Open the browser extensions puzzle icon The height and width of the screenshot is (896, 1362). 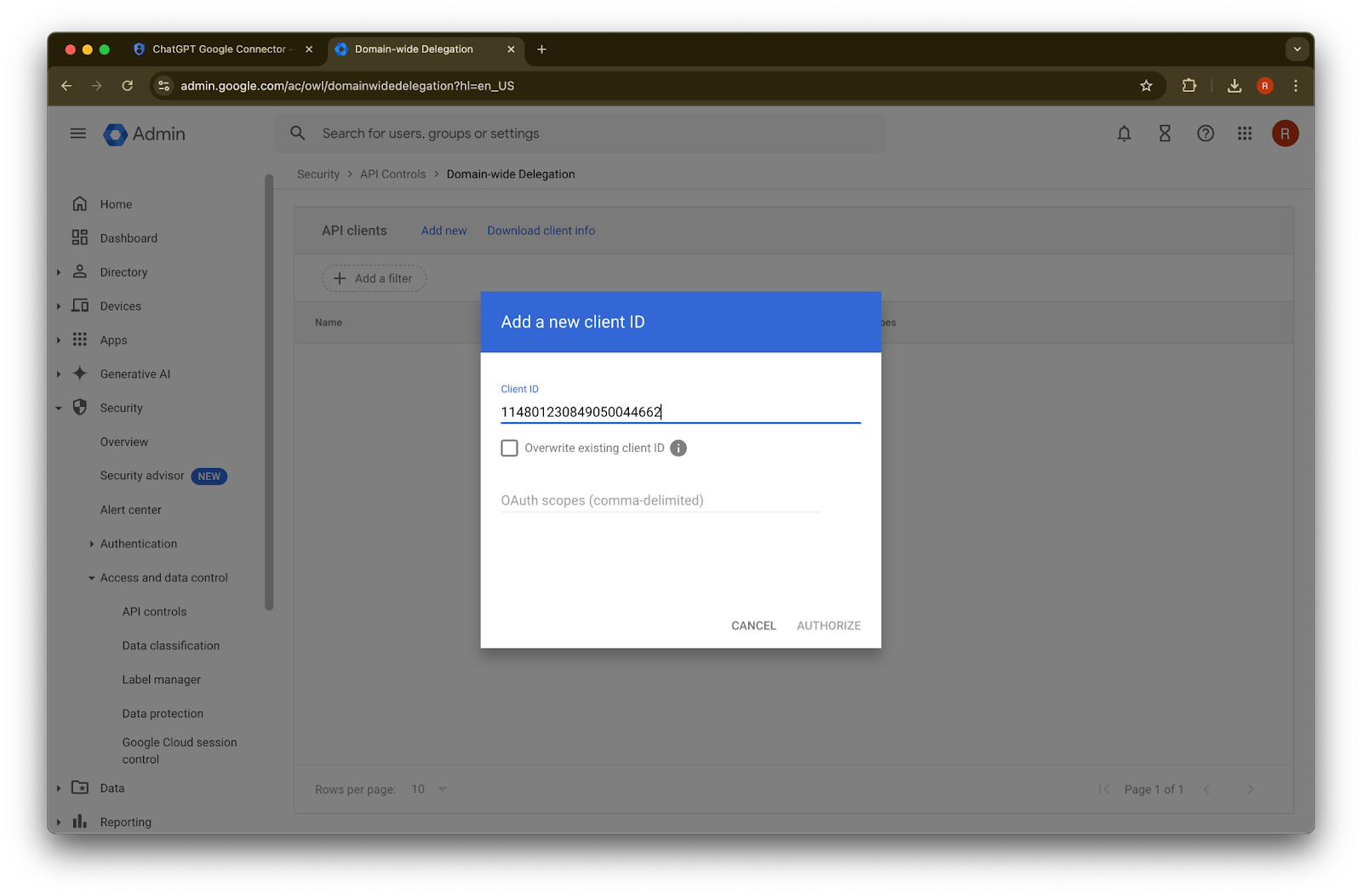coord(1189,86)
